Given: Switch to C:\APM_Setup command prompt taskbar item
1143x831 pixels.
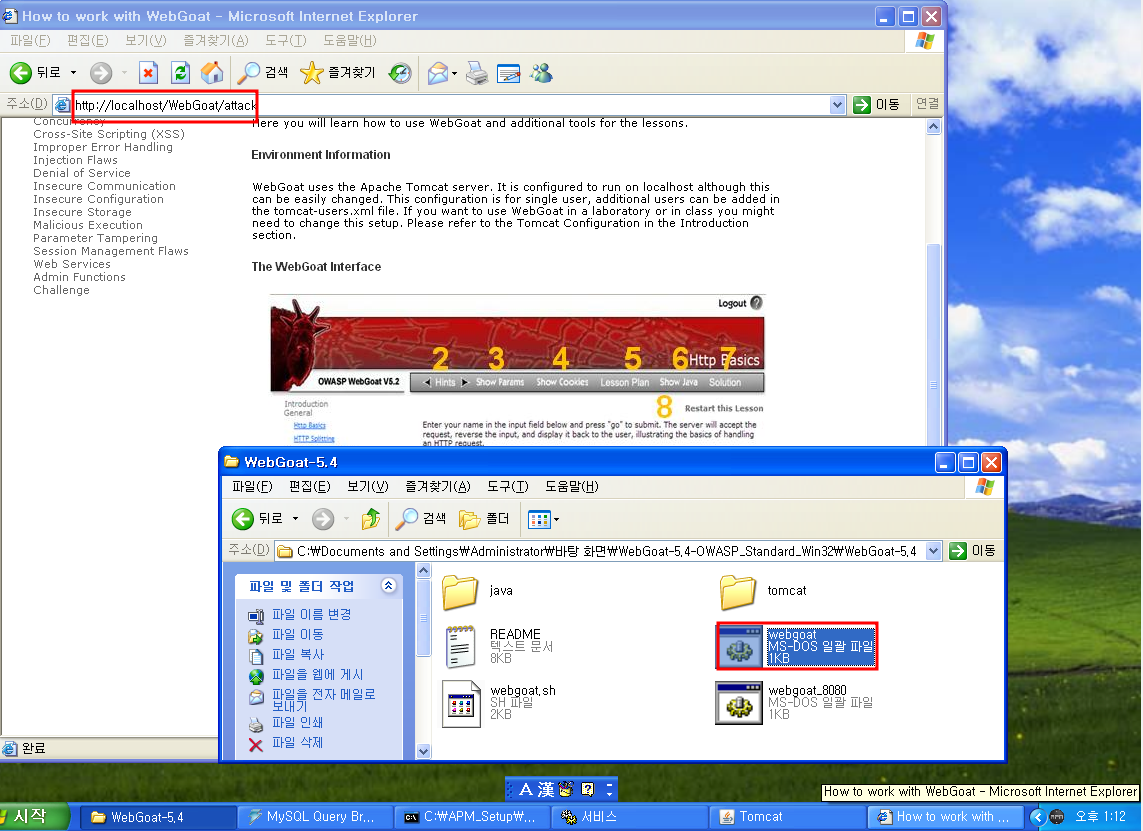Looking at the screenshot, I should click(472, 817).
